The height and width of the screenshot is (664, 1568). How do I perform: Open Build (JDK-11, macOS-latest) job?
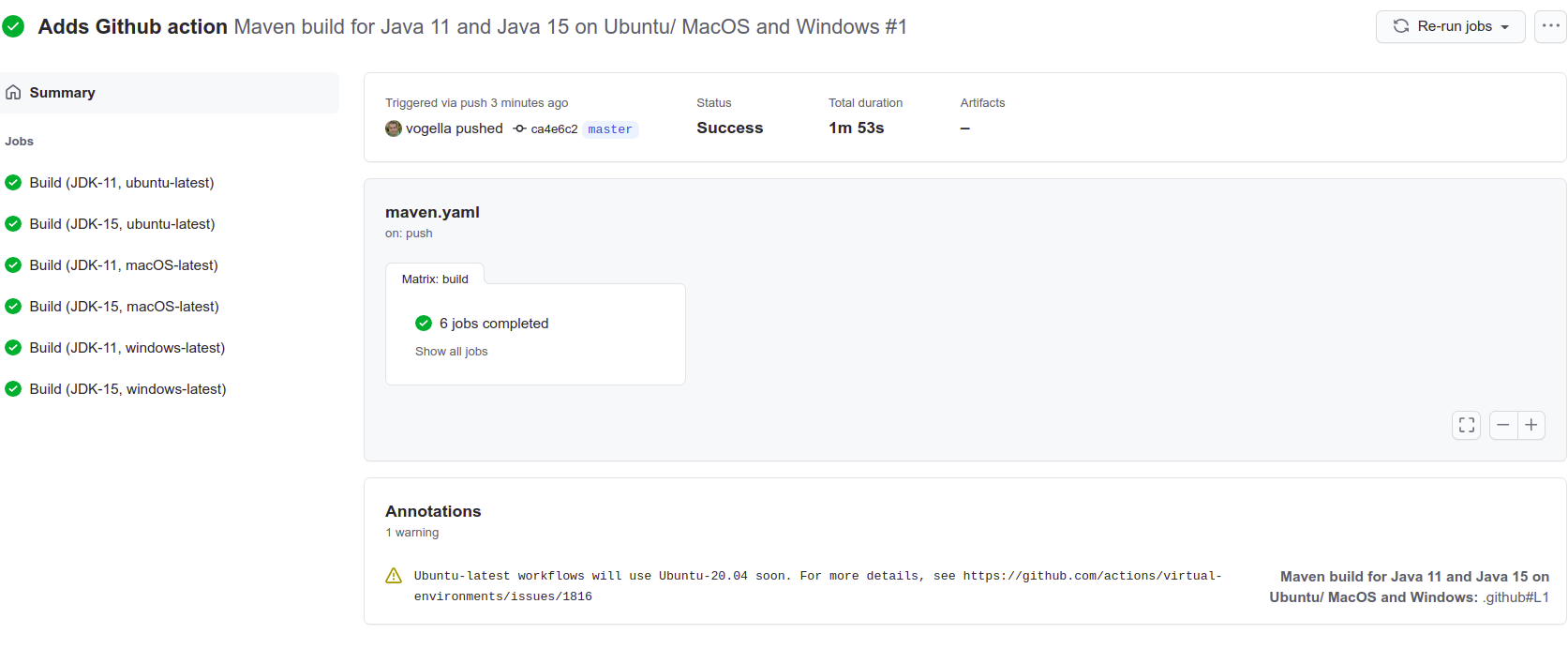[124, 264]
